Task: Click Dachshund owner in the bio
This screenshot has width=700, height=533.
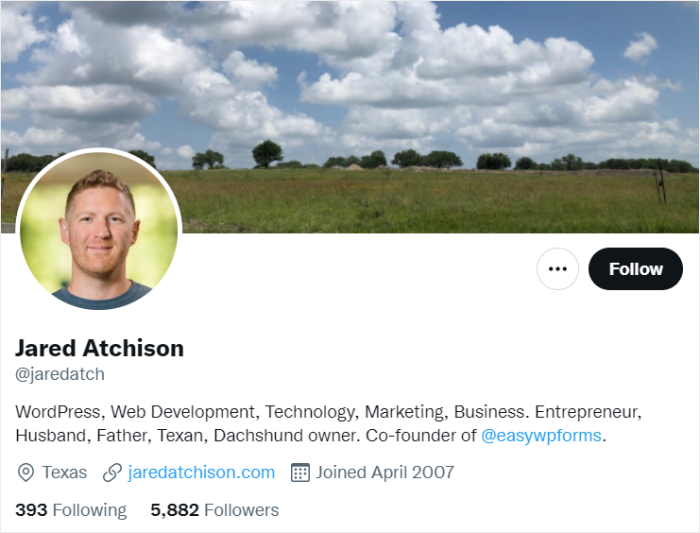Action: click(285, 435)
